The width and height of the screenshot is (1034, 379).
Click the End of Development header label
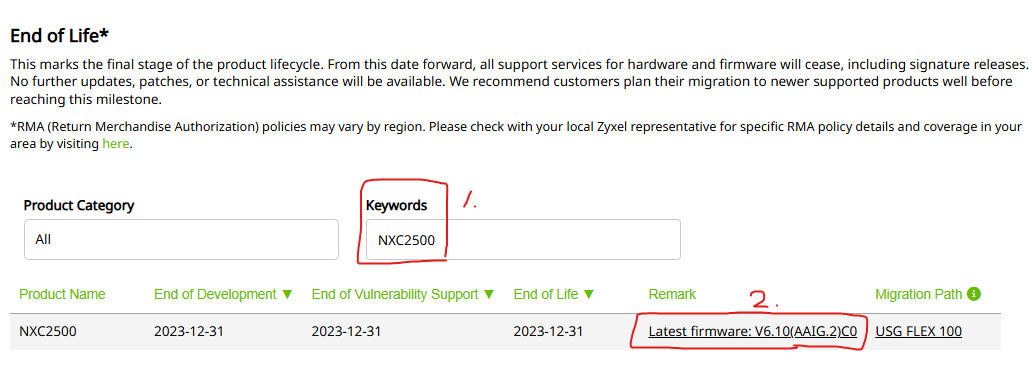(x=215, y=294)
